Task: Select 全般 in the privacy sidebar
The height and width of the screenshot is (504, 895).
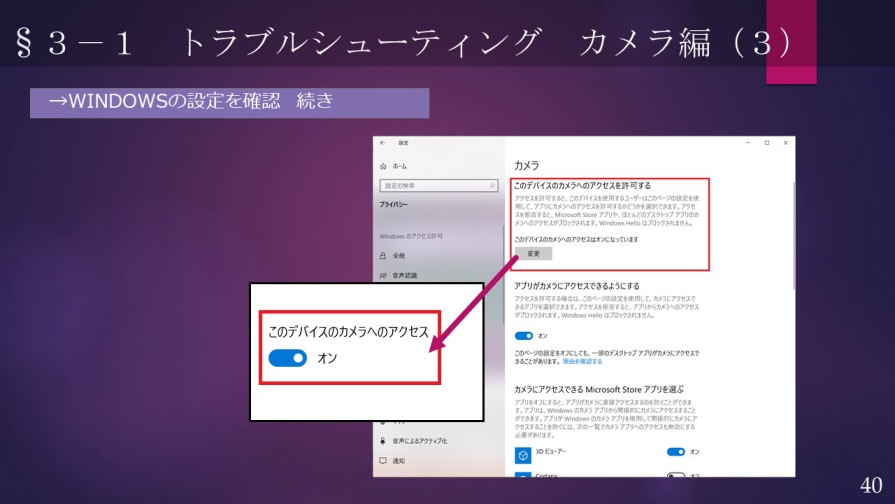Action: point(399,256)
